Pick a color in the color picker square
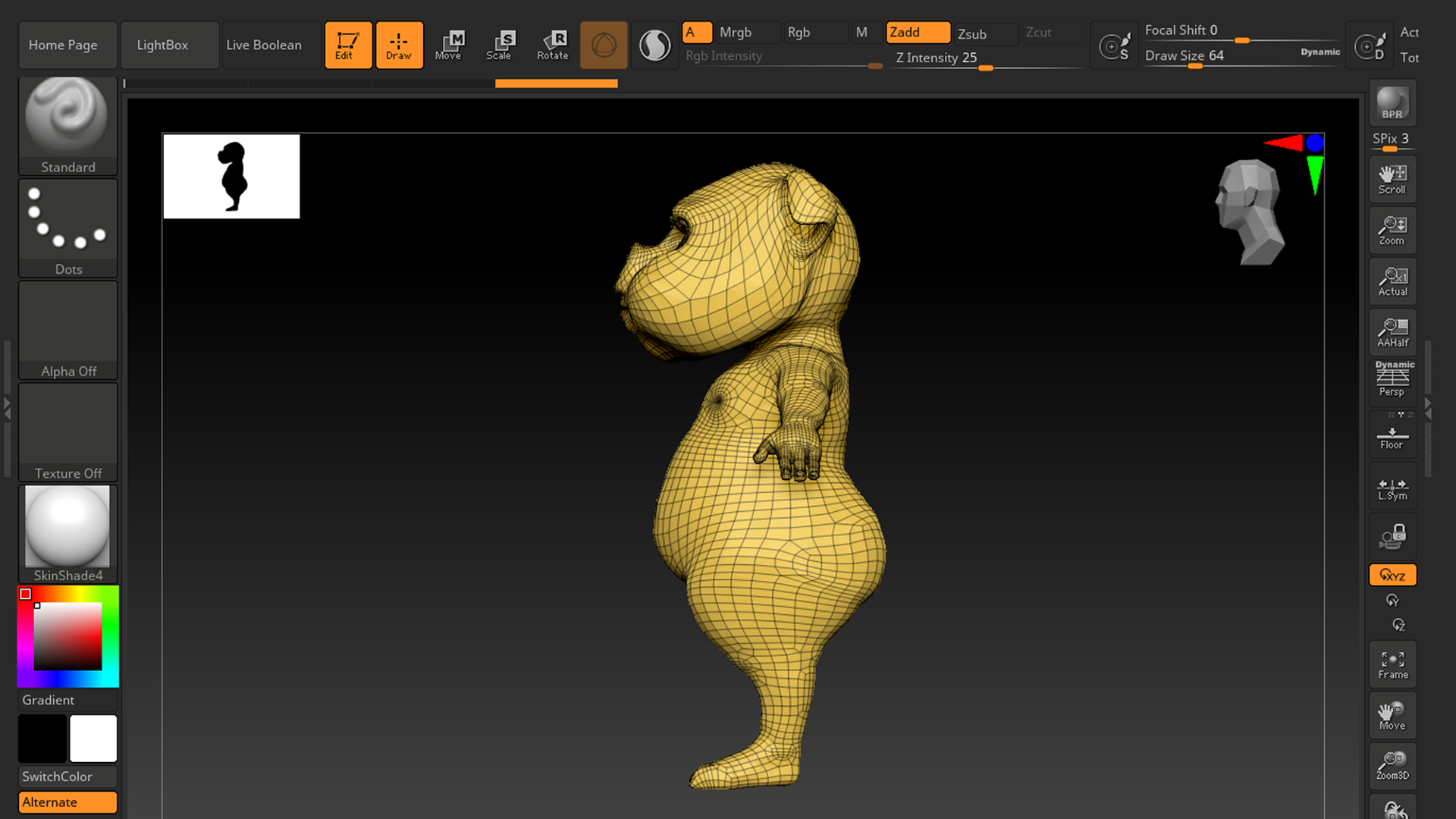Screen dimensions: 1456x819 point(67,635)
